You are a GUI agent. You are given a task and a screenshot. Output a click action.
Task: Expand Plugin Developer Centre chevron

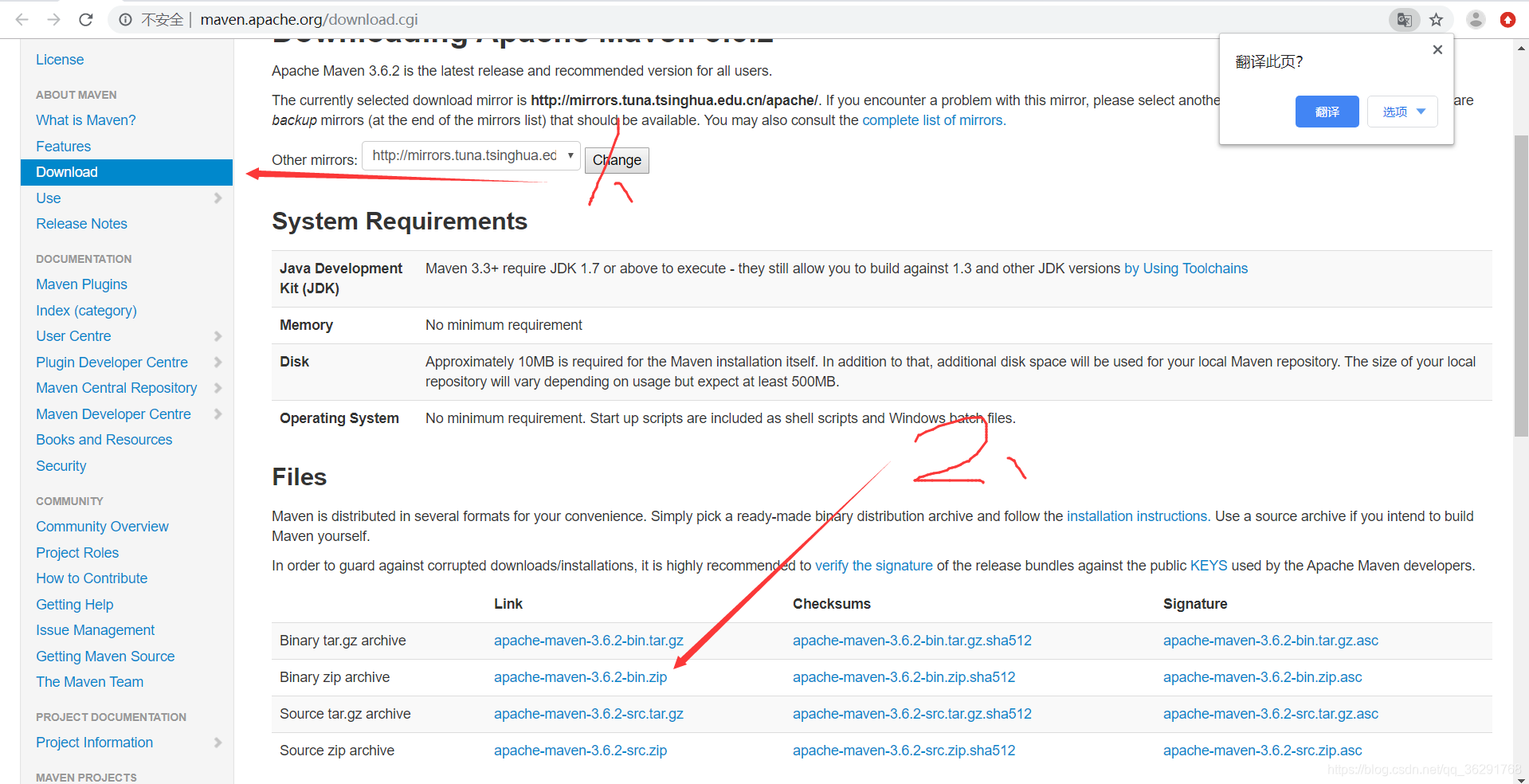click(218, 363)
